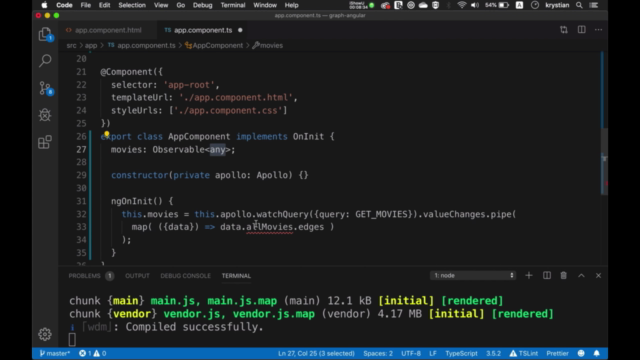Show code actions lightbulb on line 26
640x360 pixels.
pos(107,133)
